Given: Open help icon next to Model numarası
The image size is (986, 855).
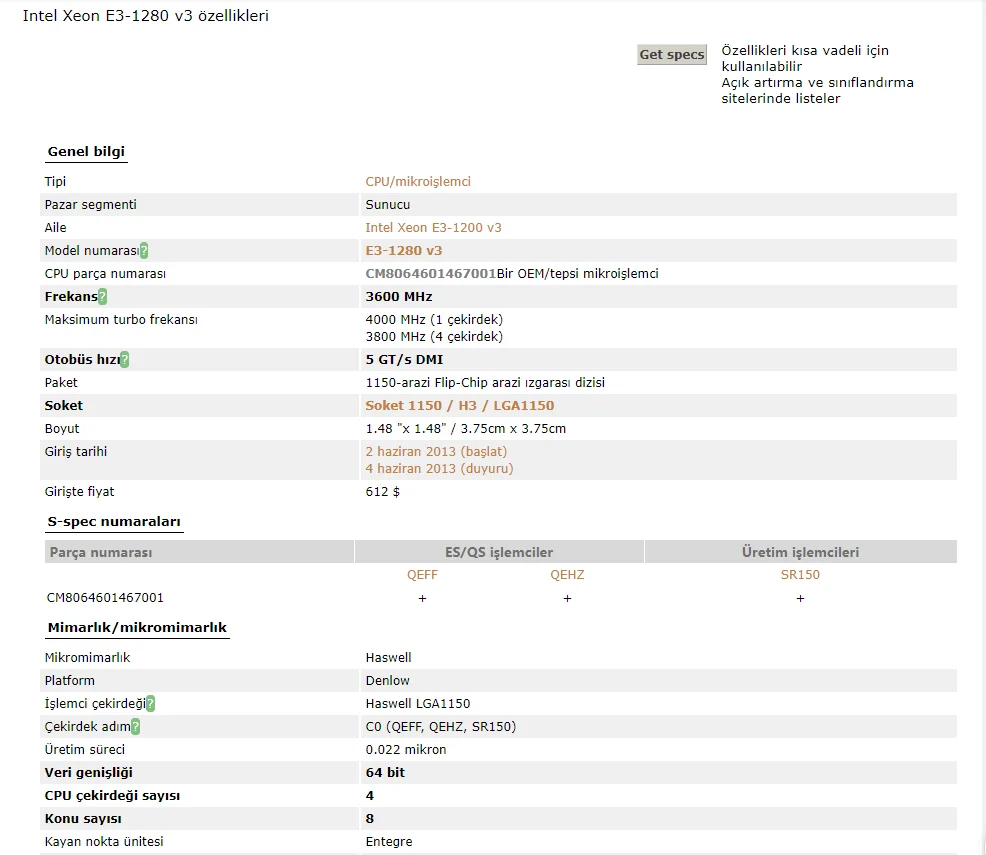Looking at the screenshot, I should (144, 251).
